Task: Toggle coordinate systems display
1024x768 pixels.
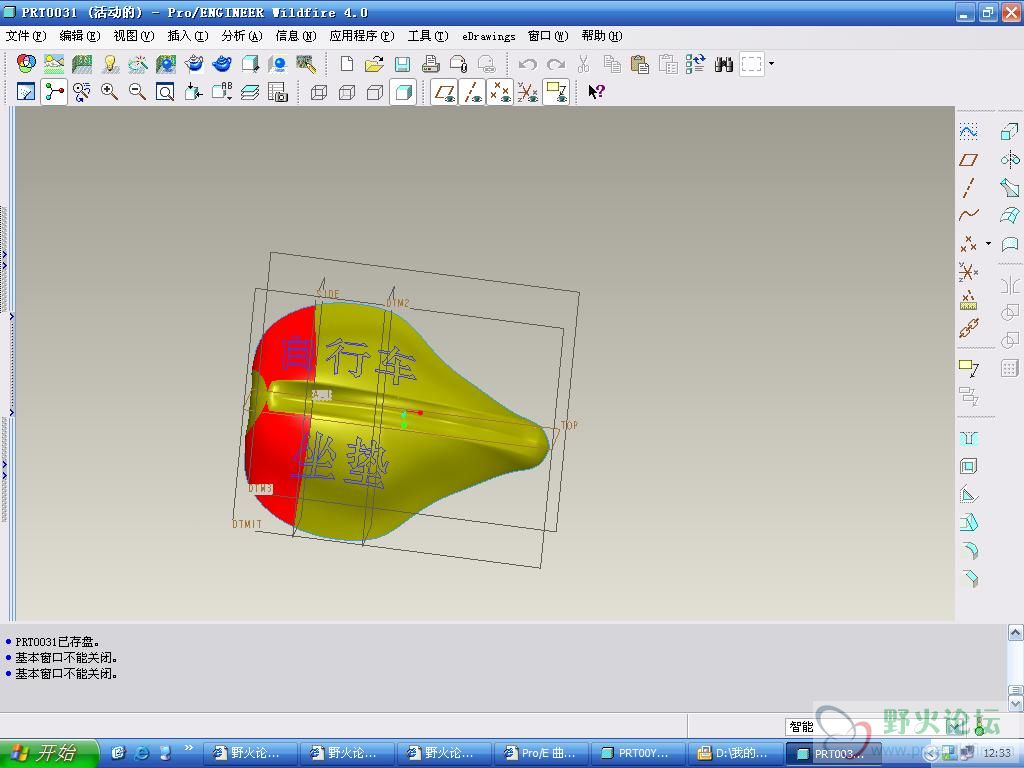Action: tap(528, 92)
